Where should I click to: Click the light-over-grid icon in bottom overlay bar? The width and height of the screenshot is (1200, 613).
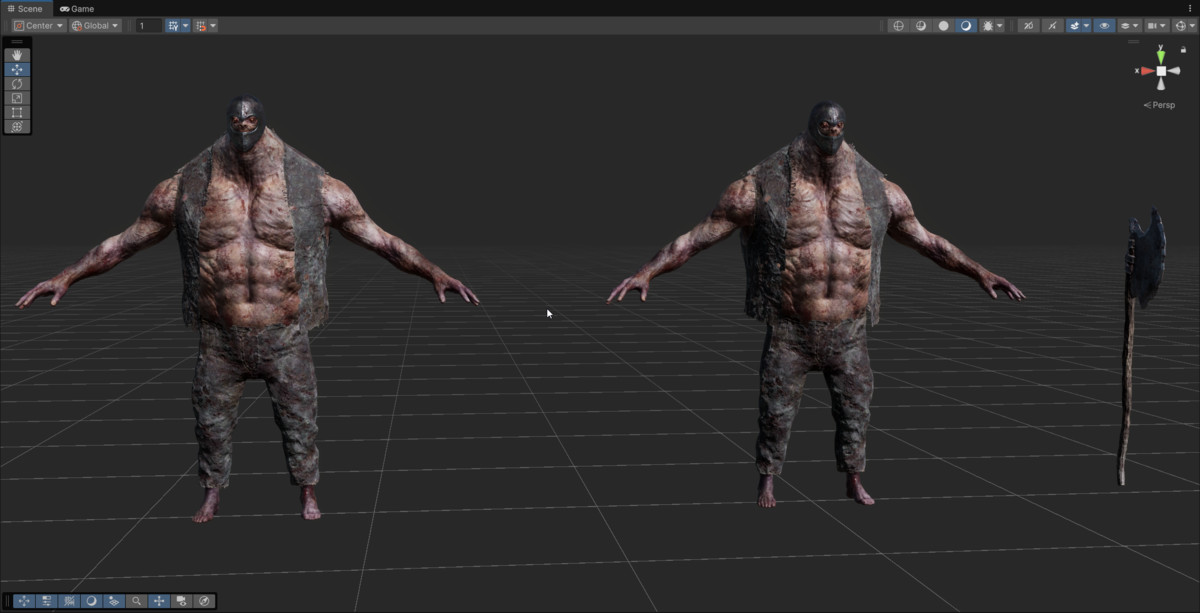coord(114,601)
